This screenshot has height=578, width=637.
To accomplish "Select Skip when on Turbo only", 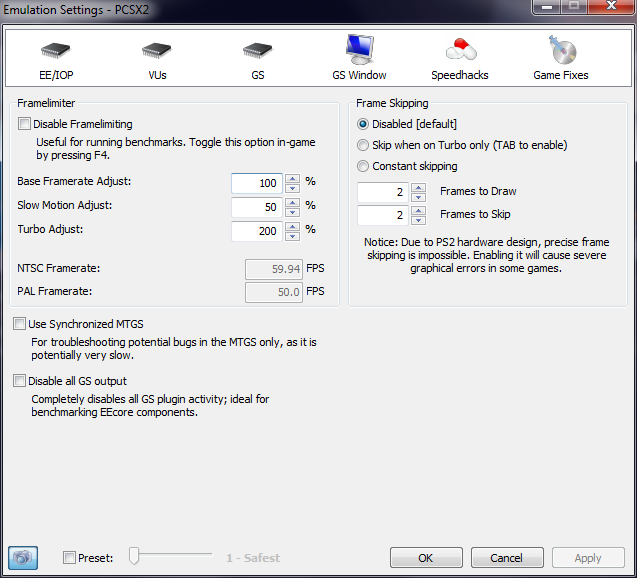I will [362, 145].
